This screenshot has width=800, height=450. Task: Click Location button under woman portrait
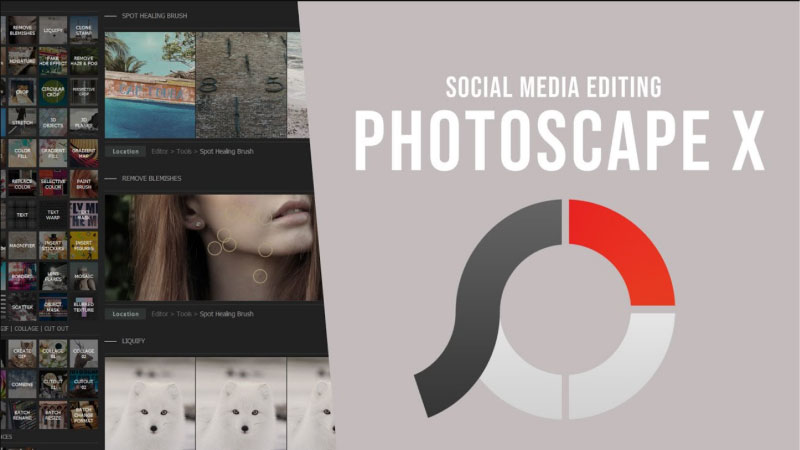(126, 314)
